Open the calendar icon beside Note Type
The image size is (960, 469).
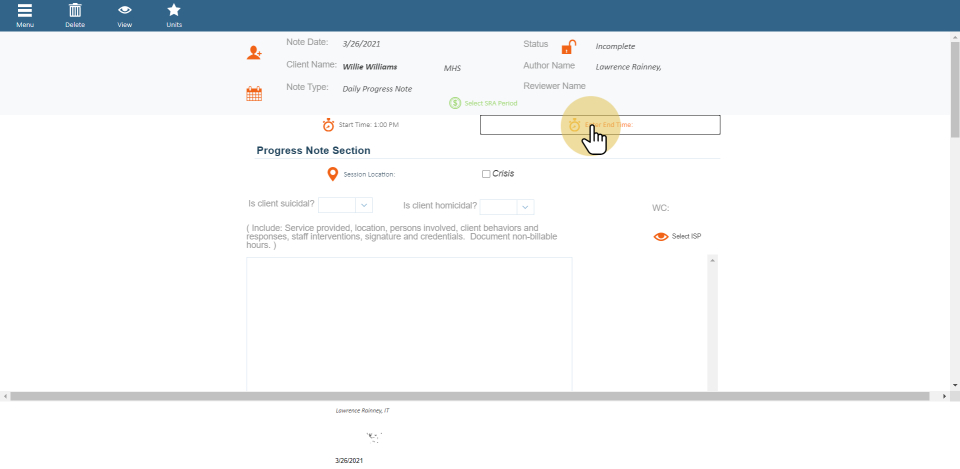tap(254, 94)
